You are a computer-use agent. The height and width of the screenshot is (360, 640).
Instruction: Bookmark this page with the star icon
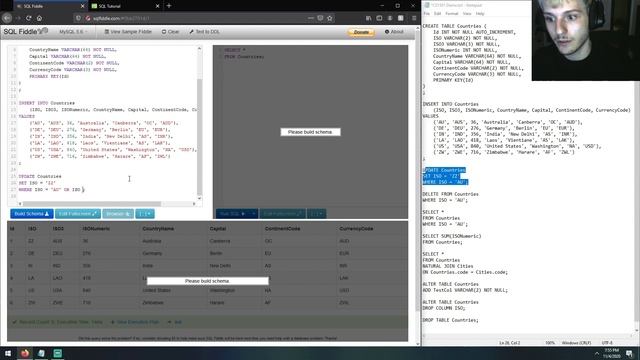[330, 18]
